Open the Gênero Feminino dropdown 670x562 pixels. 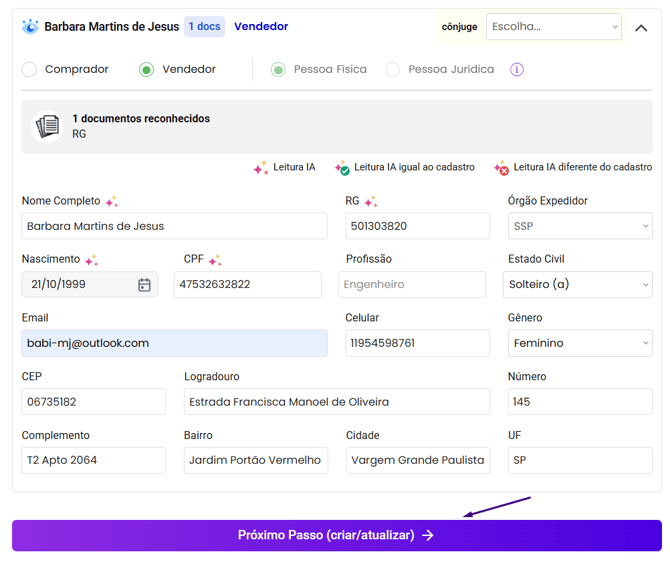pos(579,343)
